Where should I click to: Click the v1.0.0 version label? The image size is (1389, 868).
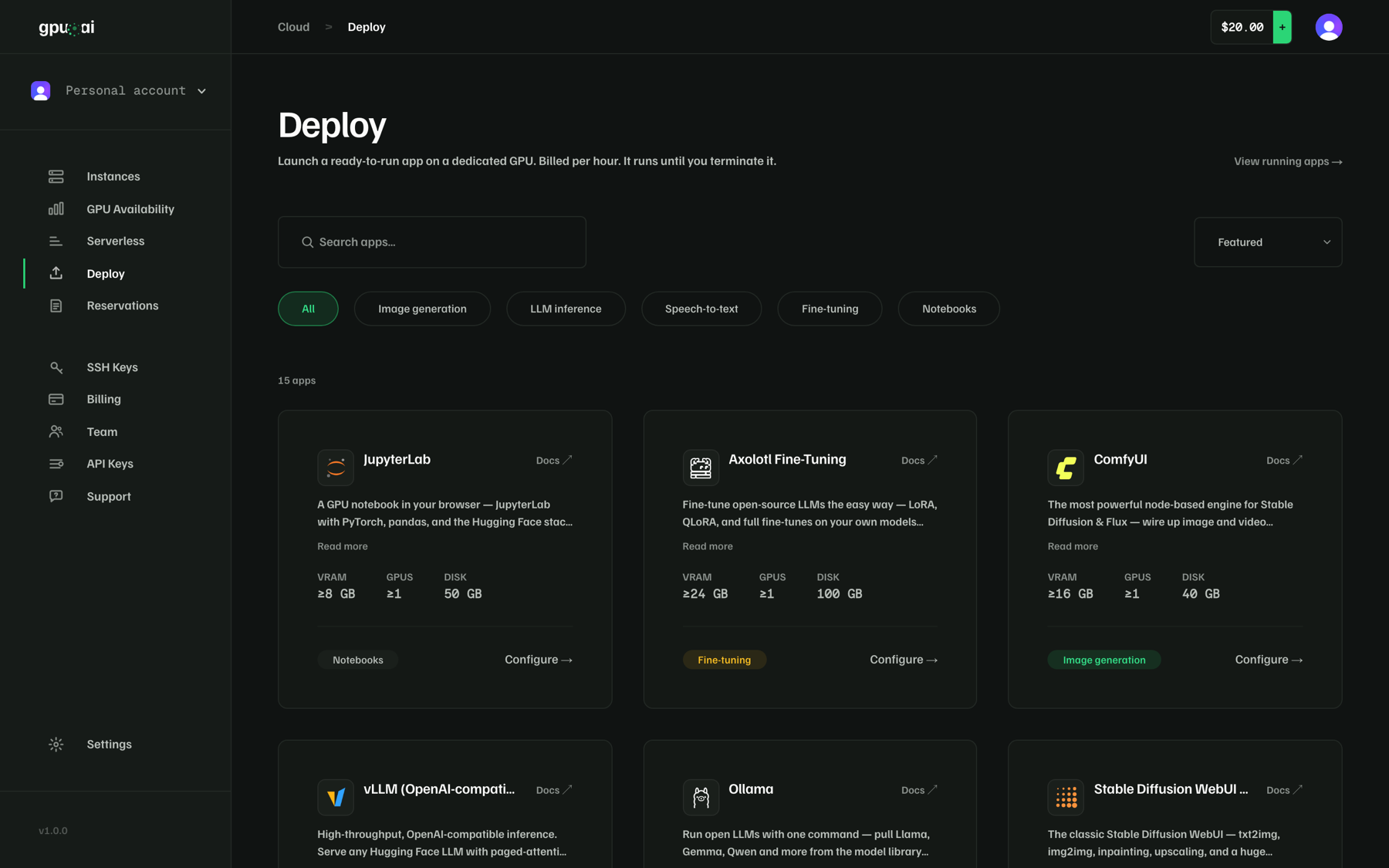(x=53, y=831)
